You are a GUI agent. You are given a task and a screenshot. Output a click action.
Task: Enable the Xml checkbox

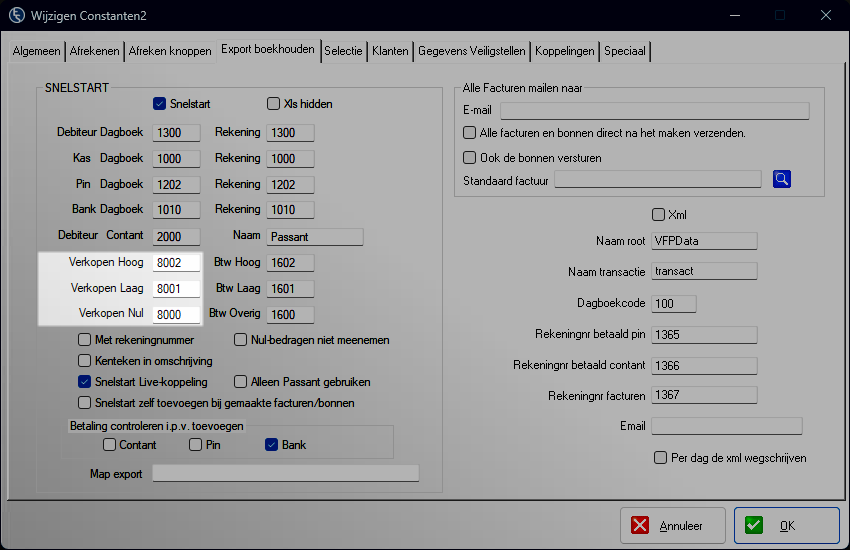coord(658,215)
